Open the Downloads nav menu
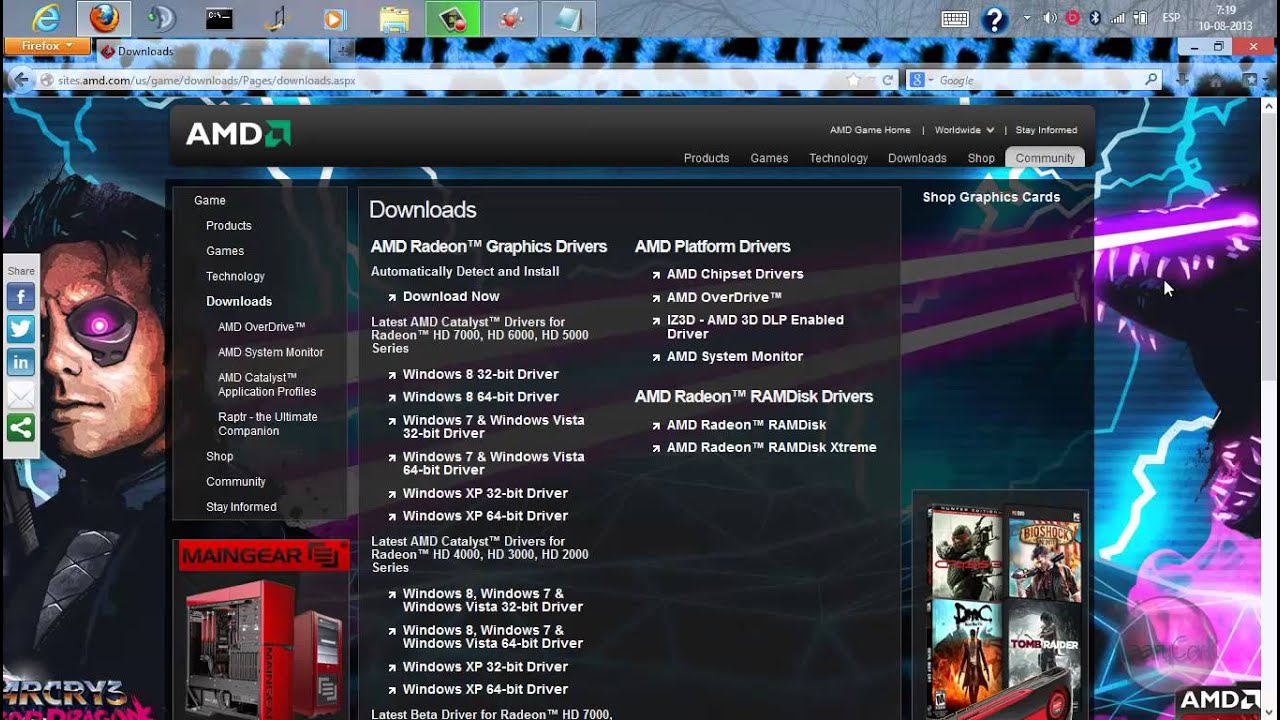Viewport: 1280px width, 720px height. 917,158
